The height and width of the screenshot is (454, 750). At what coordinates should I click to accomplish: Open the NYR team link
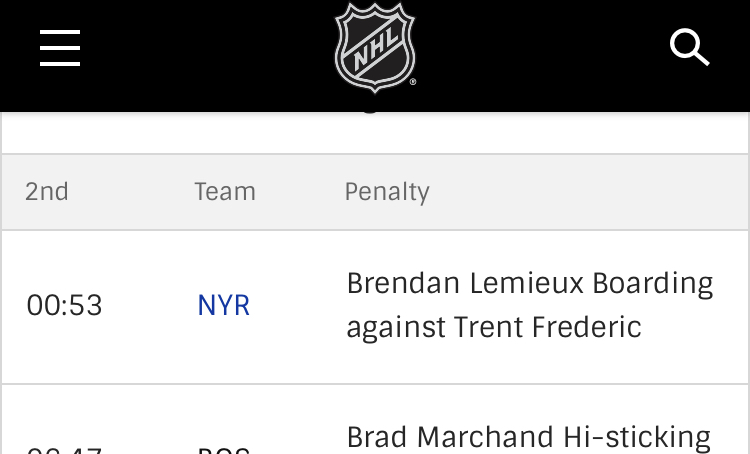(224, 306)
